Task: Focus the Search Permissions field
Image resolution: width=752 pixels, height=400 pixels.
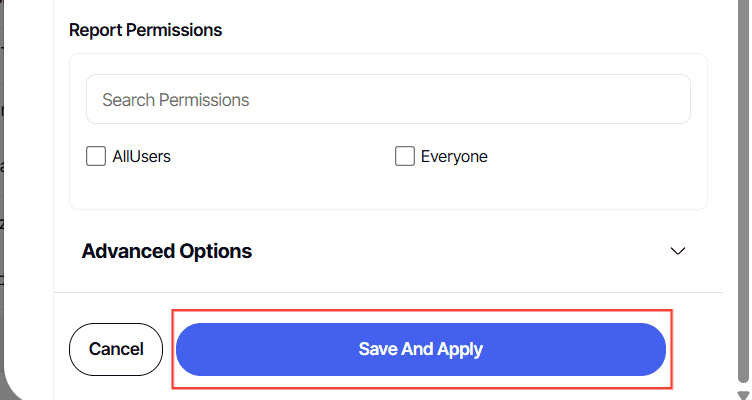Action: (x=388, y=100)
